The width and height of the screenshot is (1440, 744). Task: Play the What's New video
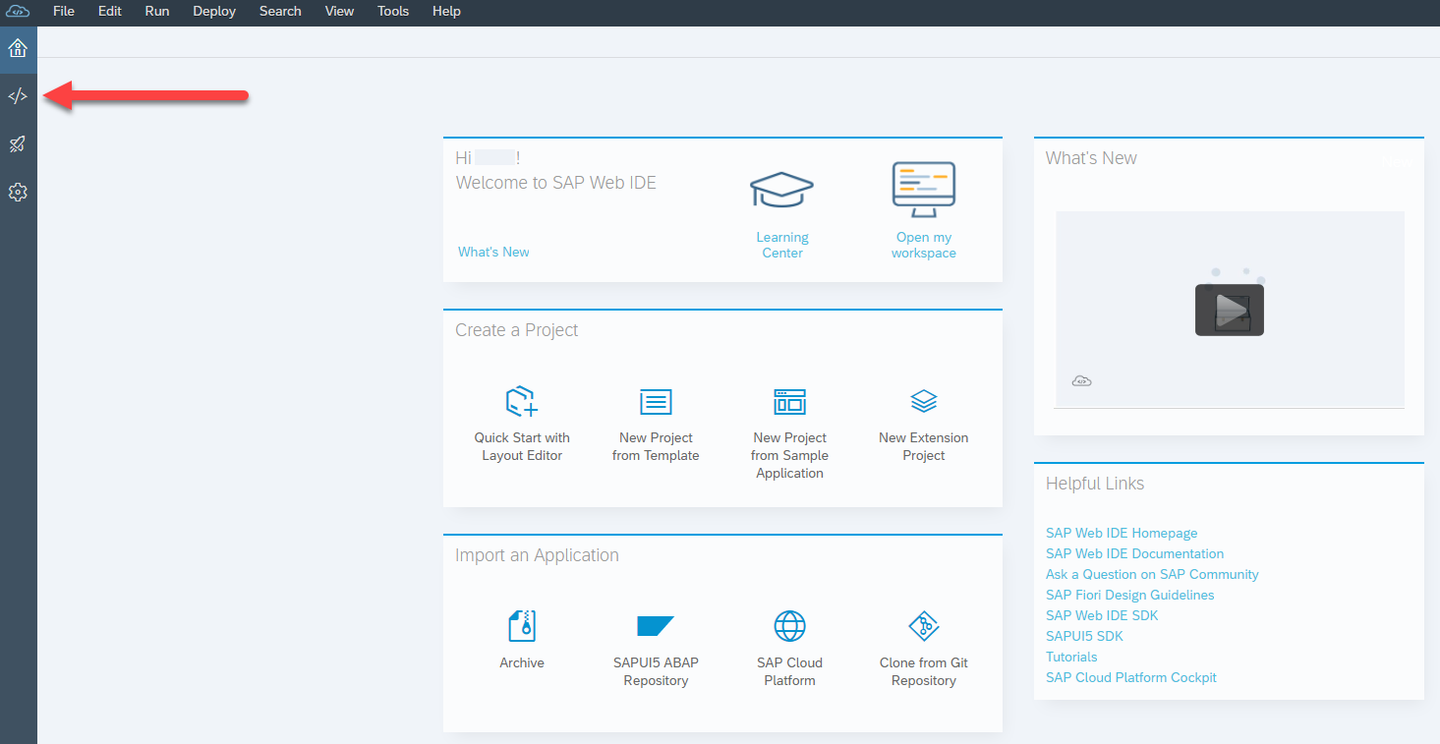[x=1229, y=310]
